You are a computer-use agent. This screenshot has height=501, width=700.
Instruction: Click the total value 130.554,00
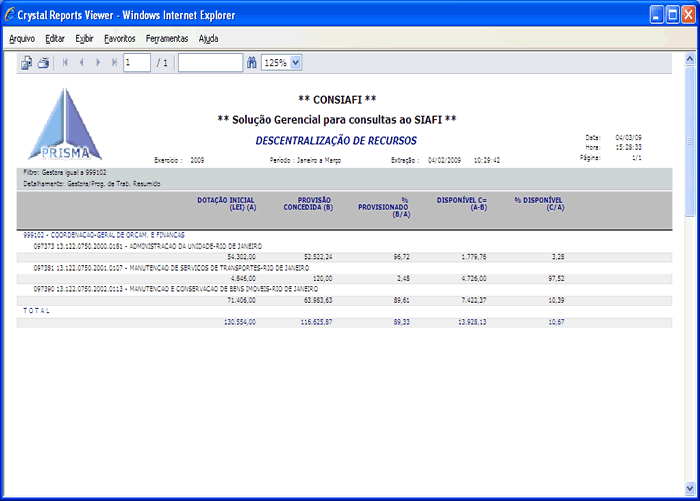click(x=240, y=322)
